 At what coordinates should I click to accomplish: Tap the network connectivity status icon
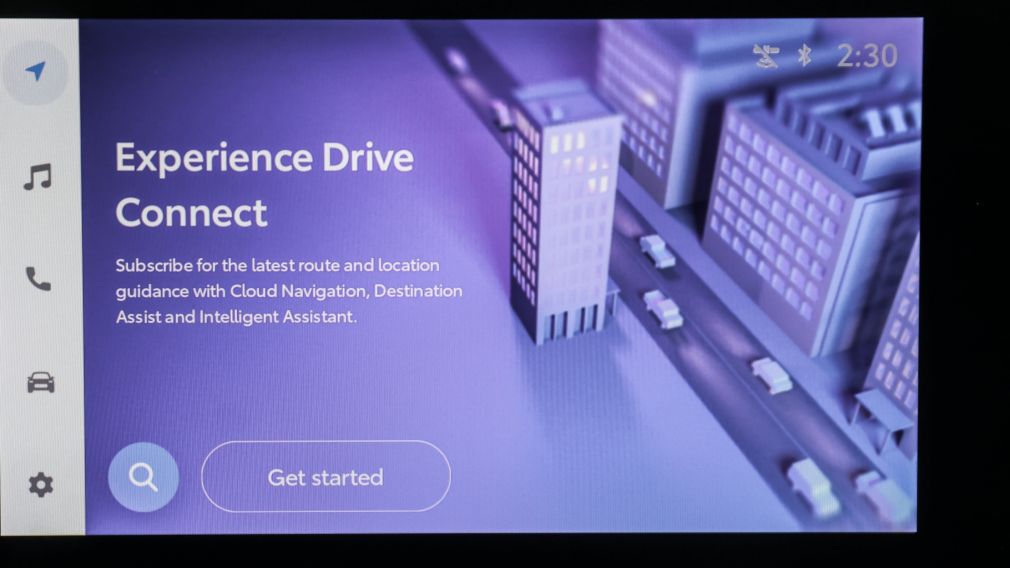click(766, 56)
